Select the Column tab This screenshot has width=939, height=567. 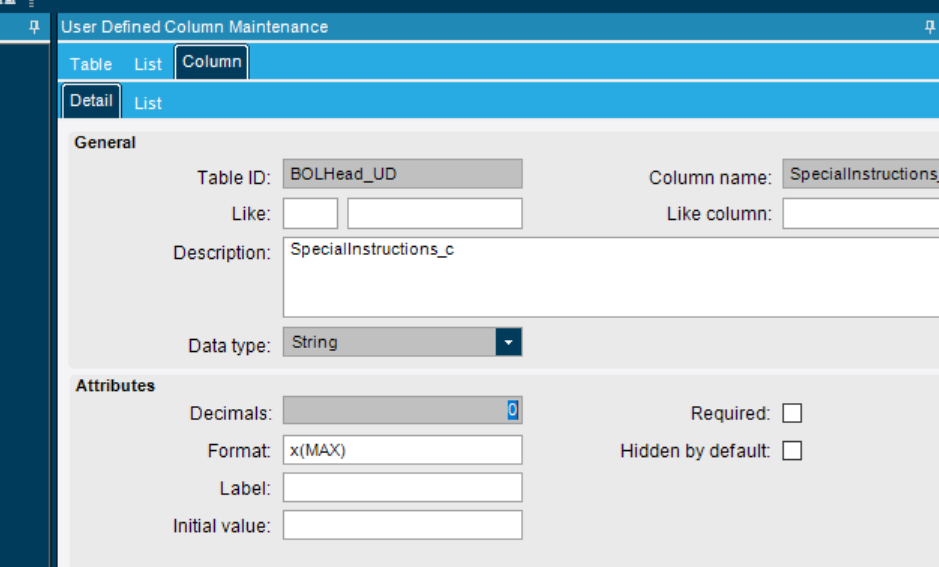pyautogui.click(x=211, y=62)
